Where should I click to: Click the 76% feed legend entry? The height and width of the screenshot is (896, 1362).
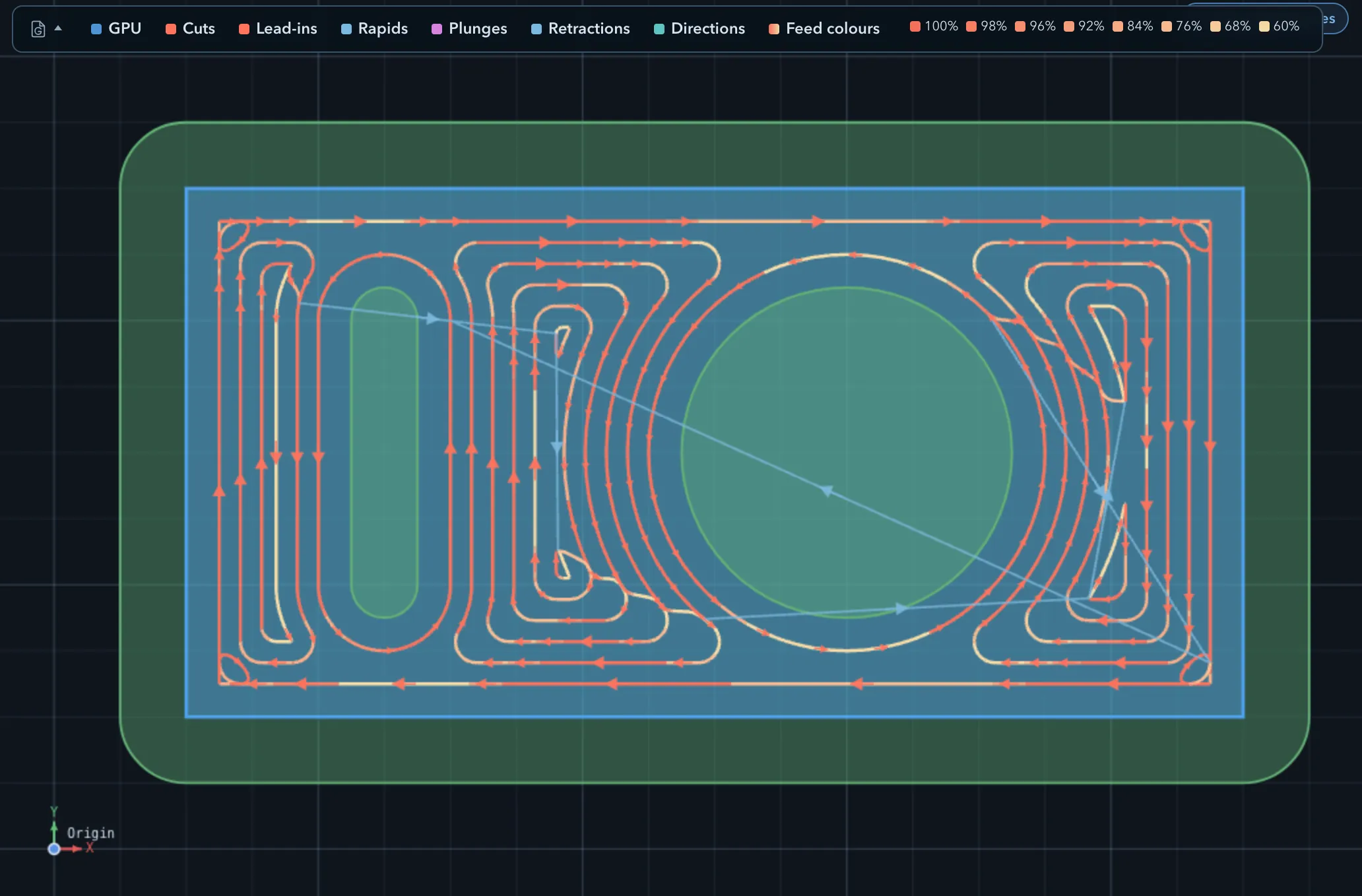[x=1182, y=26]
